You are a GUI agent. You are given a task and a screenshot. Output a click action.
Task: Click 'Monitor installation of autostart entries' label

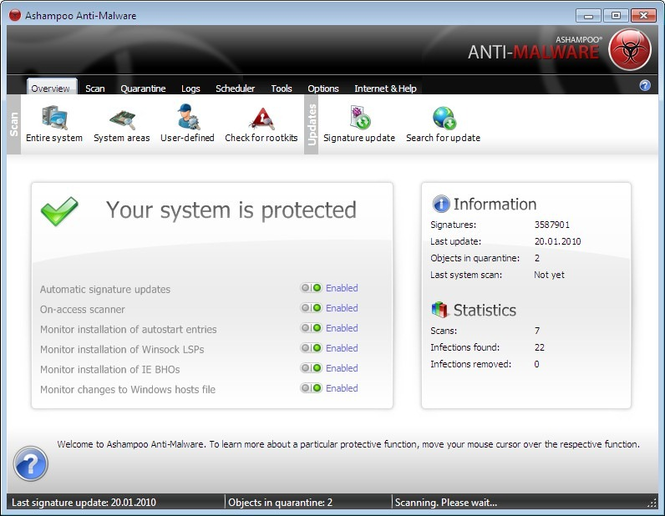coord(128,329)
